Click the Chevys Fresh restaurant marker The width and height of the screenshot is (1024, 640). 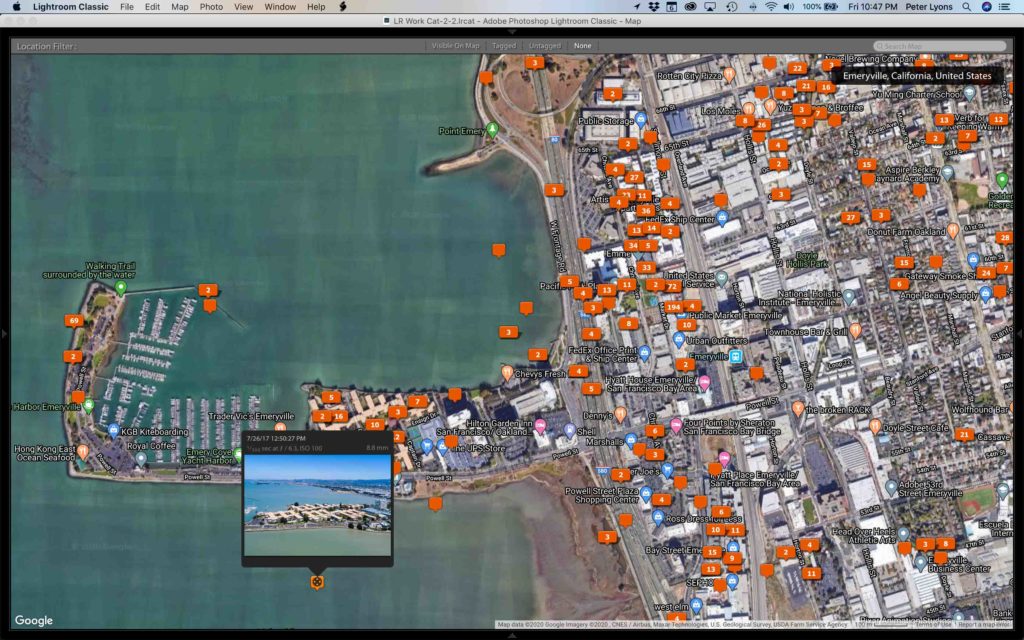[507, 372]
